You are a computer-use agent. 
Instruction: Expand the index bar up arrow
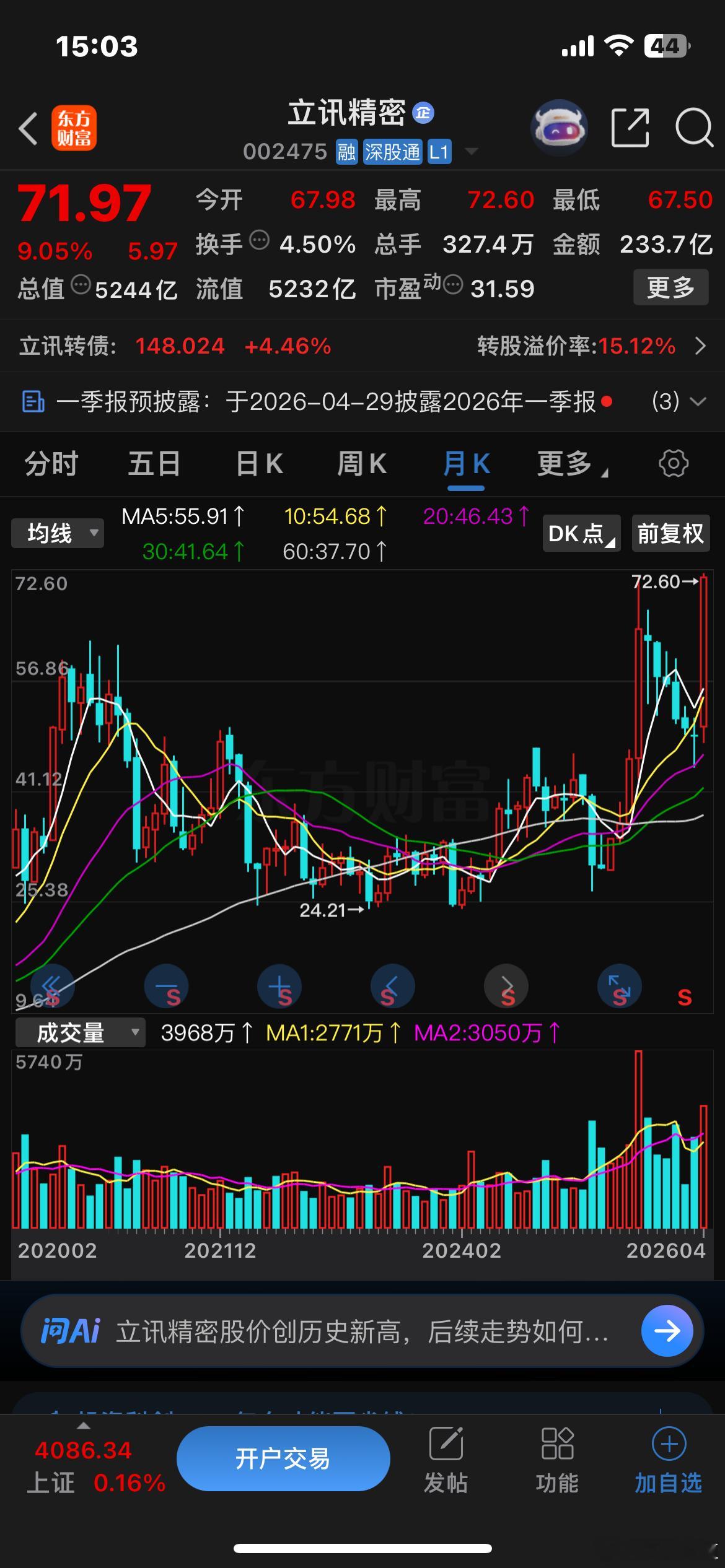[x=83, y=1426]
